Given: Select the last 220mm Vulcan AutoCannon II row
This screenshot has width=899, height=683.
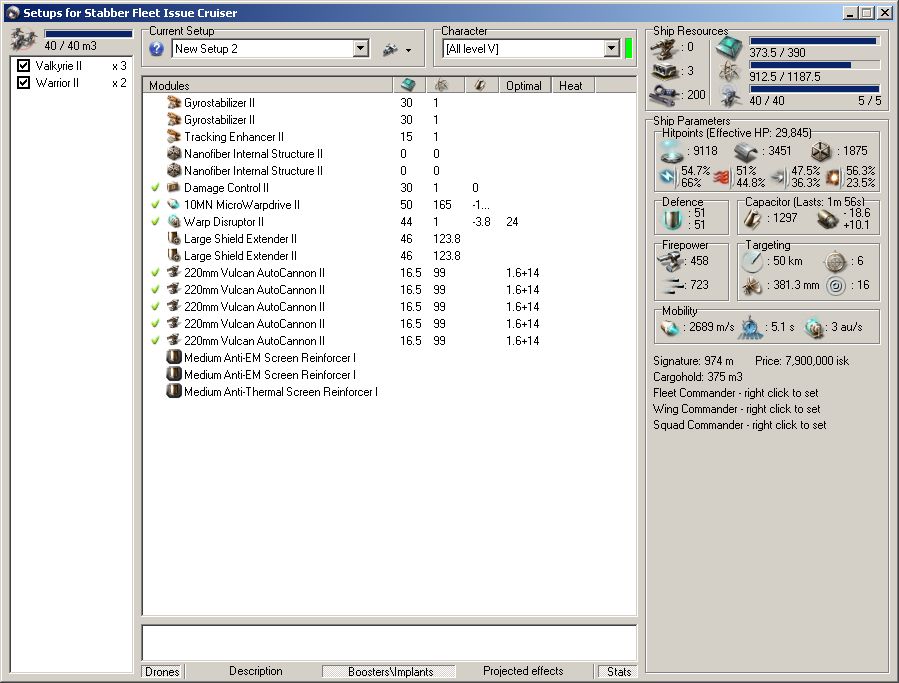Looking at the screenshot, I should pos(389,341).
